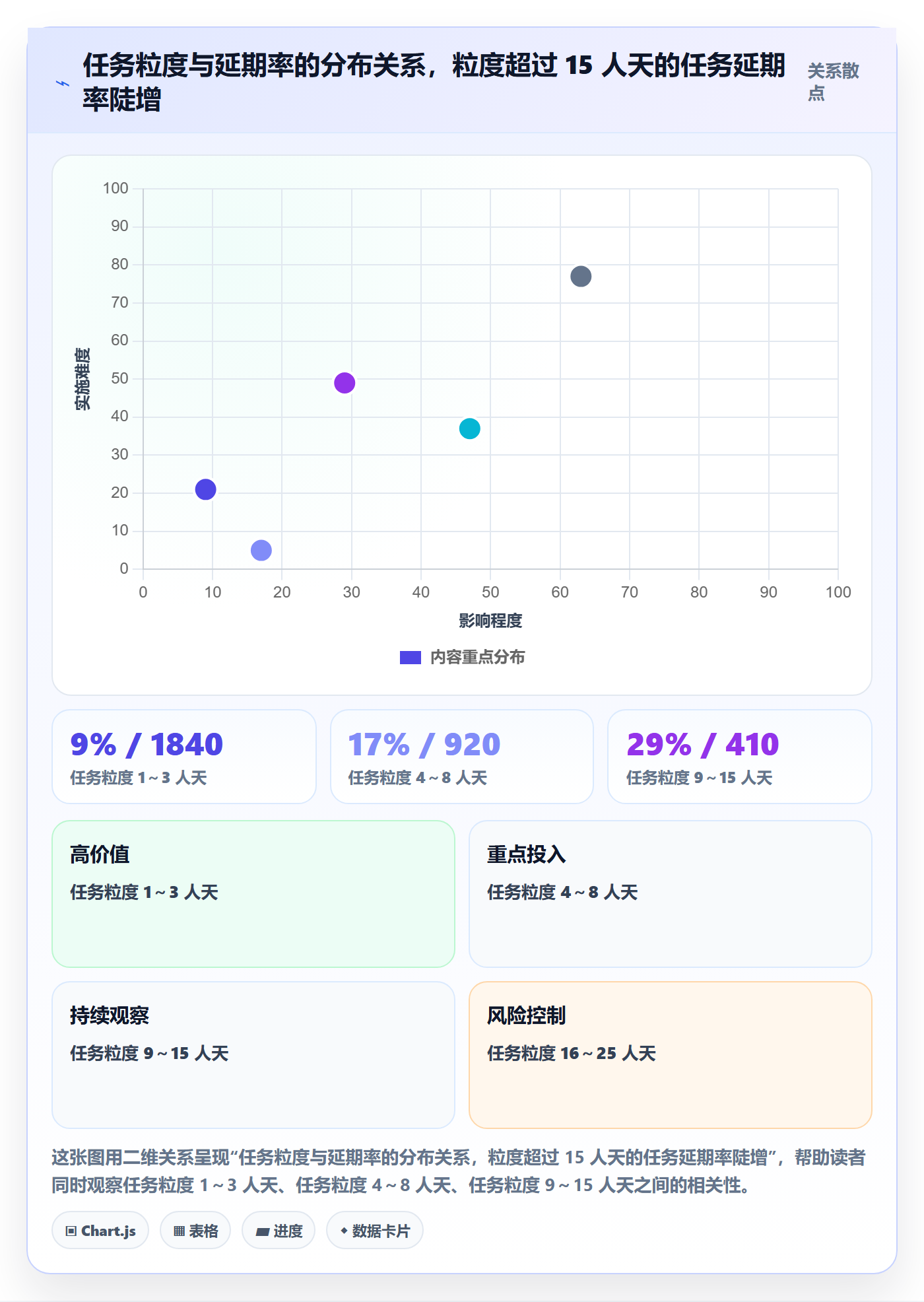Viewport: 924px width, 1302px height.
Task: Click the 关系散点 label in header
Action: tap(833, 82)
